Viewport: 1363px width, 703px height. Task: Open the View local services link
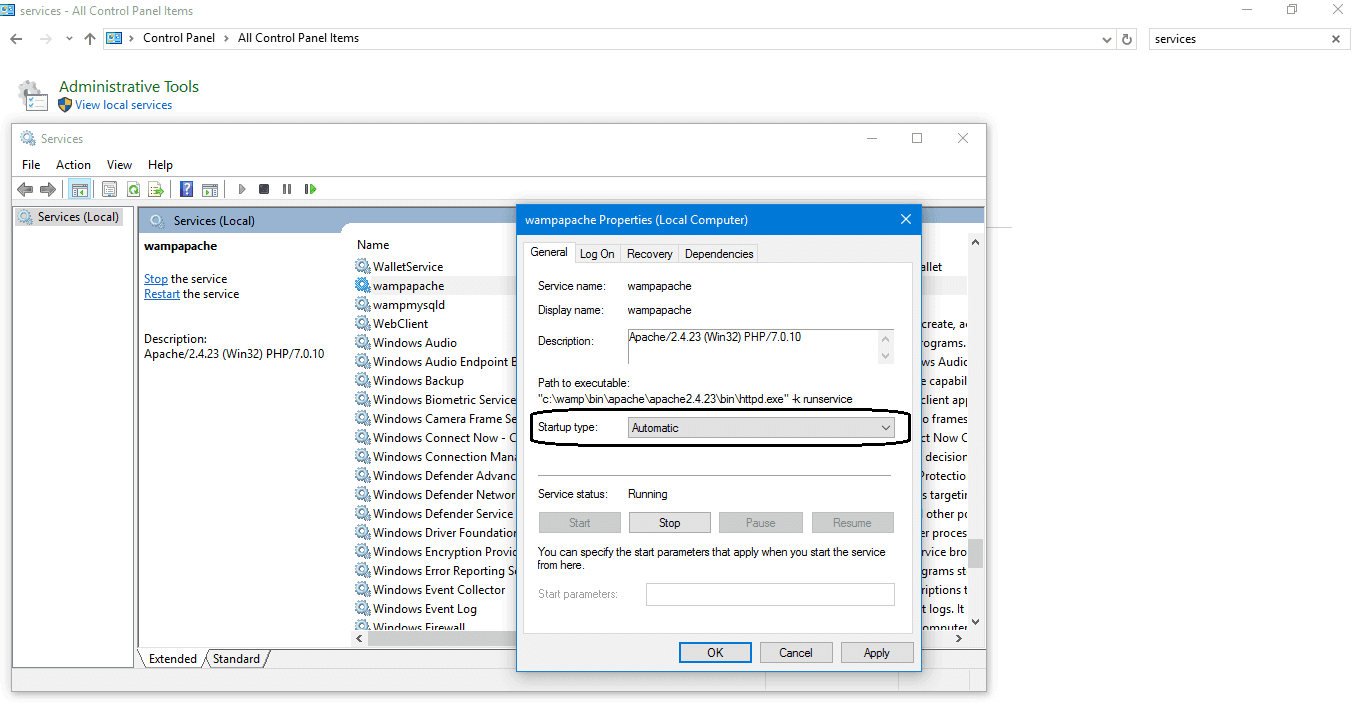[x=123, y=105]
